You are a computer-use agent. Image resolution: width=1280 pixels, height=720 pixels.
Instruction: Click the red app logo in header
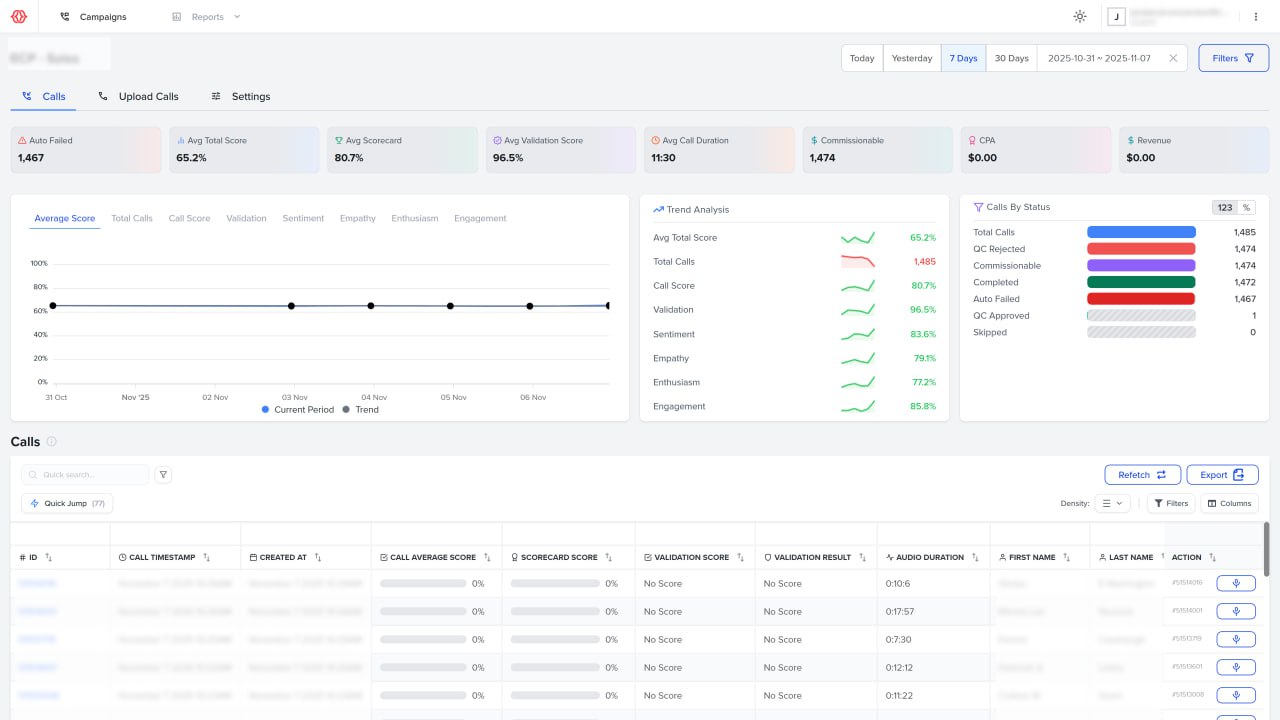17,16
